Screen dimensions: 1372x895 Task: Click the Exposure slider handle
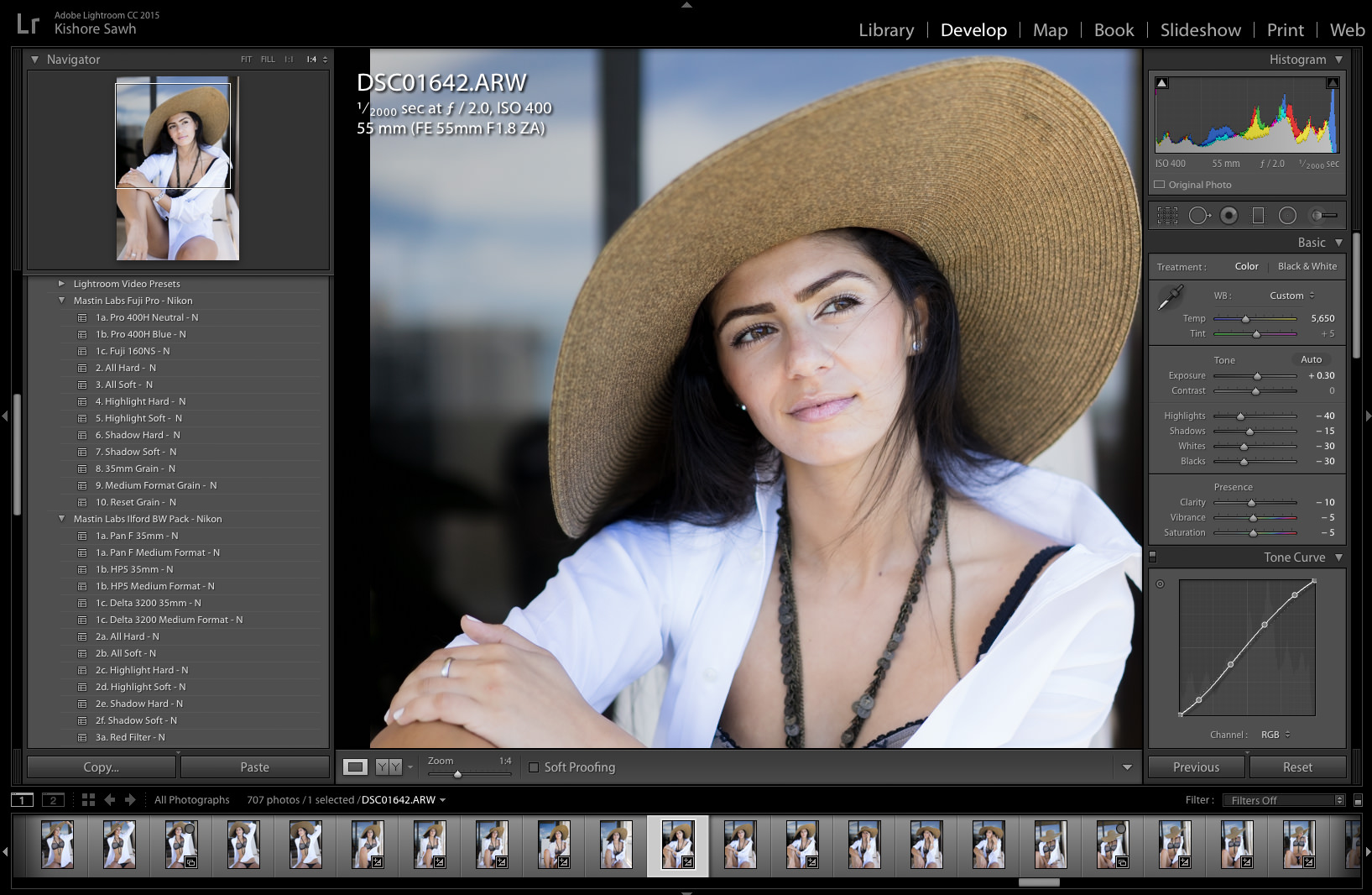pos(1257,376)
